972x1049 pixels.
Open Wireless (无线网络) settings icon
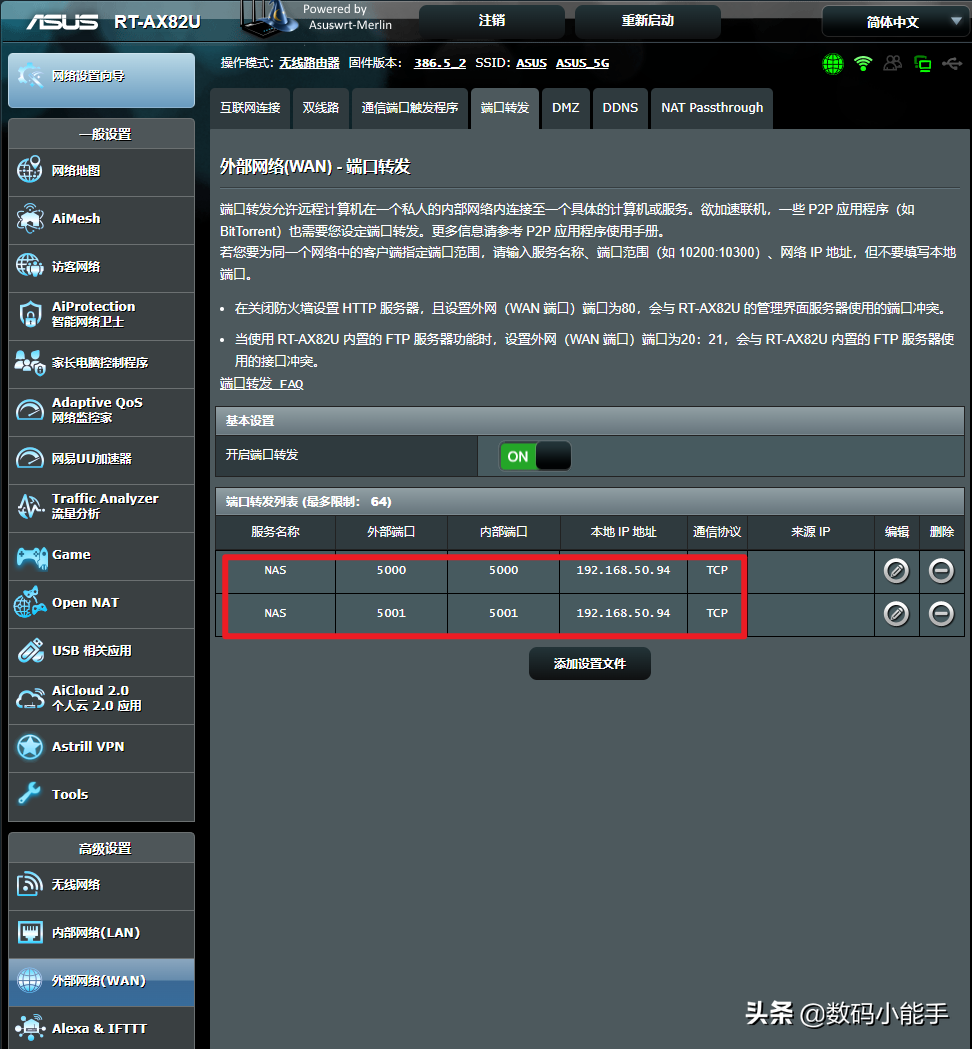pyautogui.click(x=30, y=884)
